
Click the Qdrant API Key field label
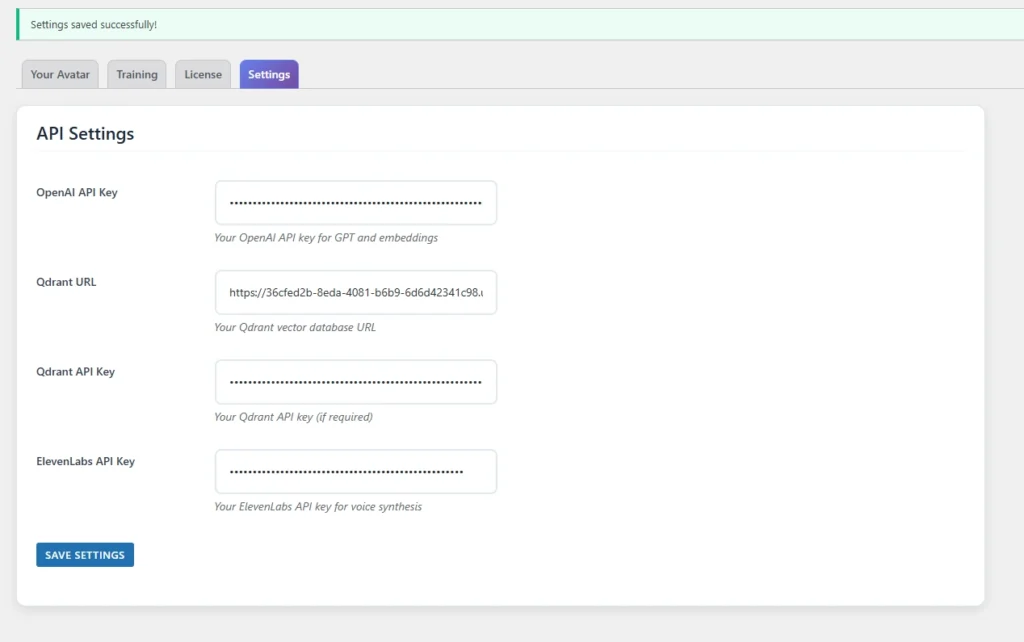click(75, 372)
